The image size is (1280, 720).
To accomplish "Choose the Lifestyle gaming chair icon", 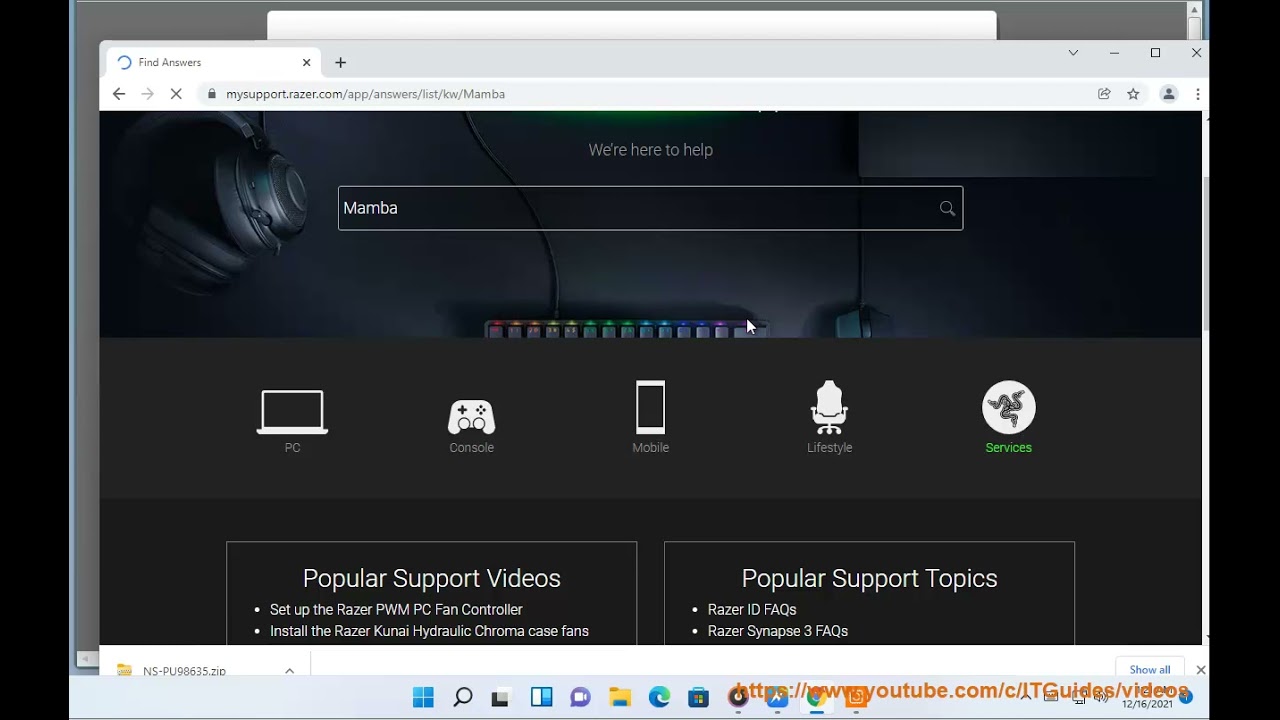I will coord(829,408).
